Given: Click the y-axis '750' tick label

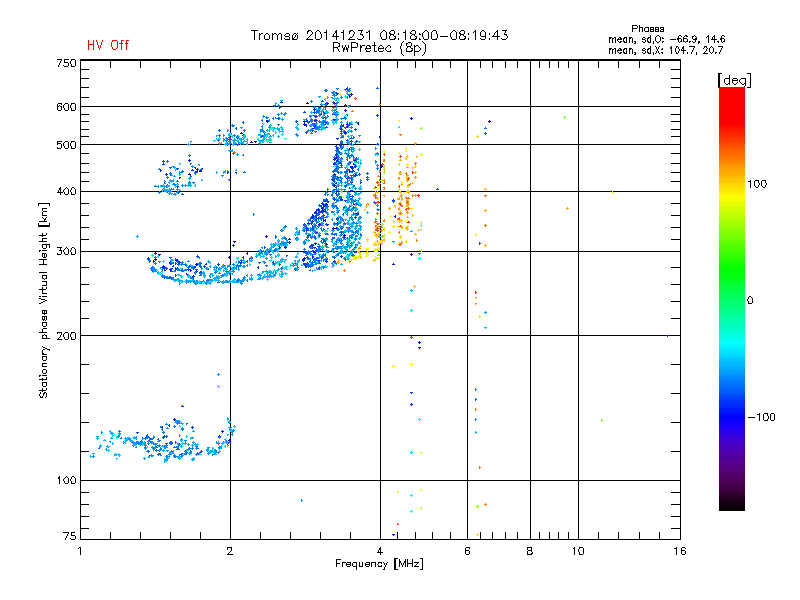Looking at the screenshot, I should coord(66,63).
